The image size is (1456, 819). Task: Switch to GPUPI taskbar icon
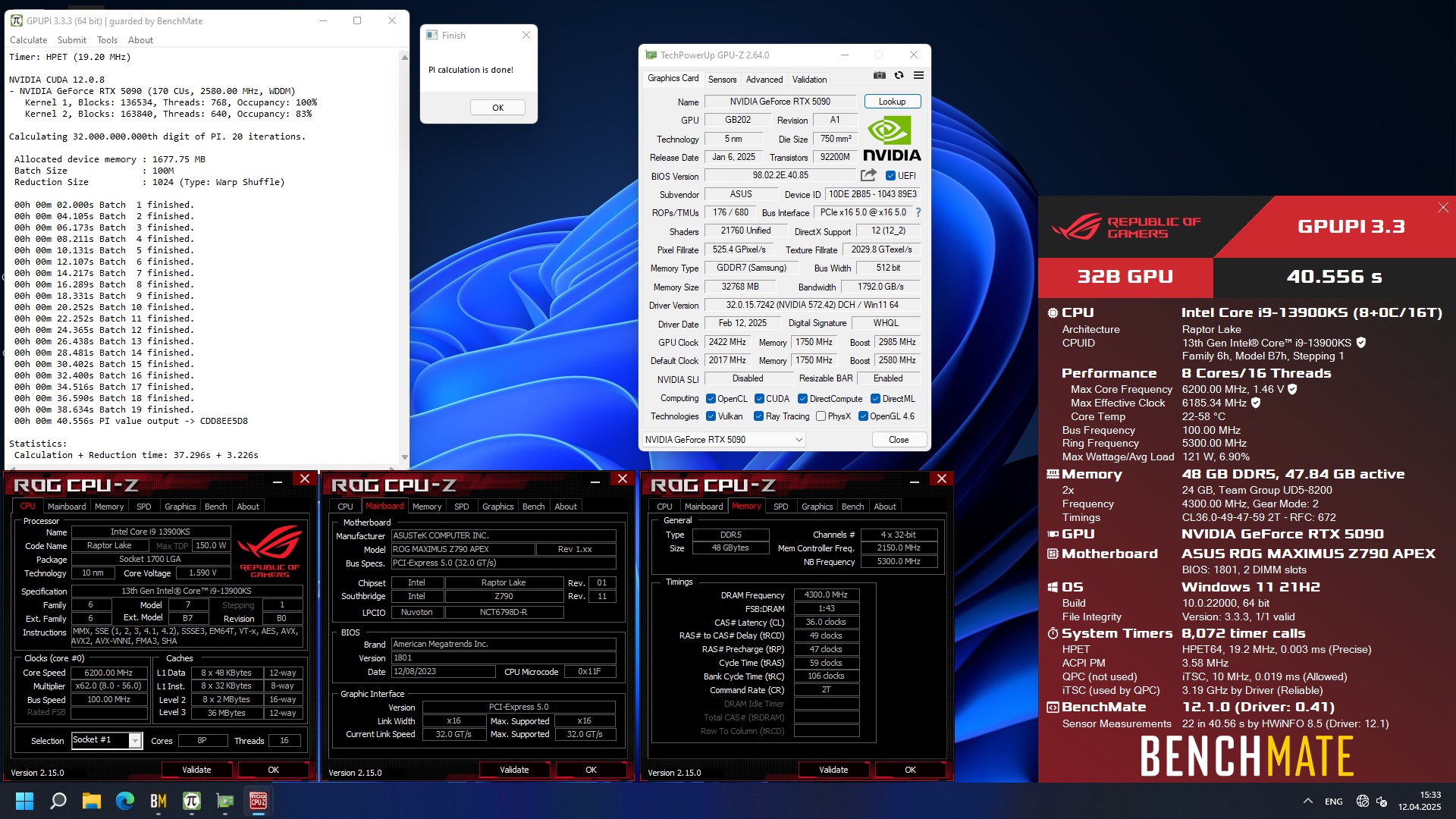click(192, 801)
